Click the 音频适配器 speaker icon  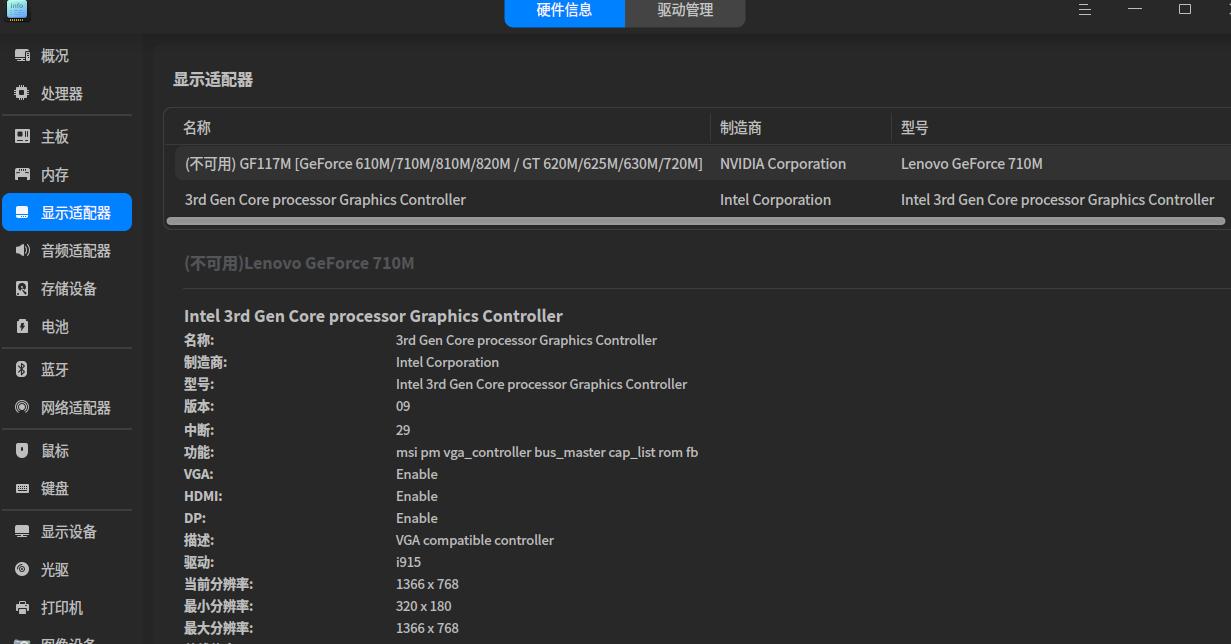tap(22, 250)
